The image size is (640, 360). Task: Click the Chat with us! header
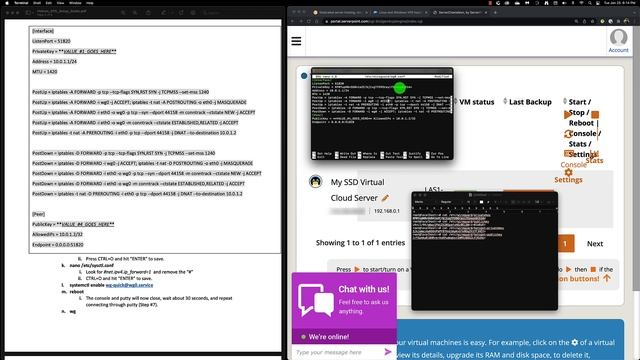pyautogui.click(x=364, y=289)
